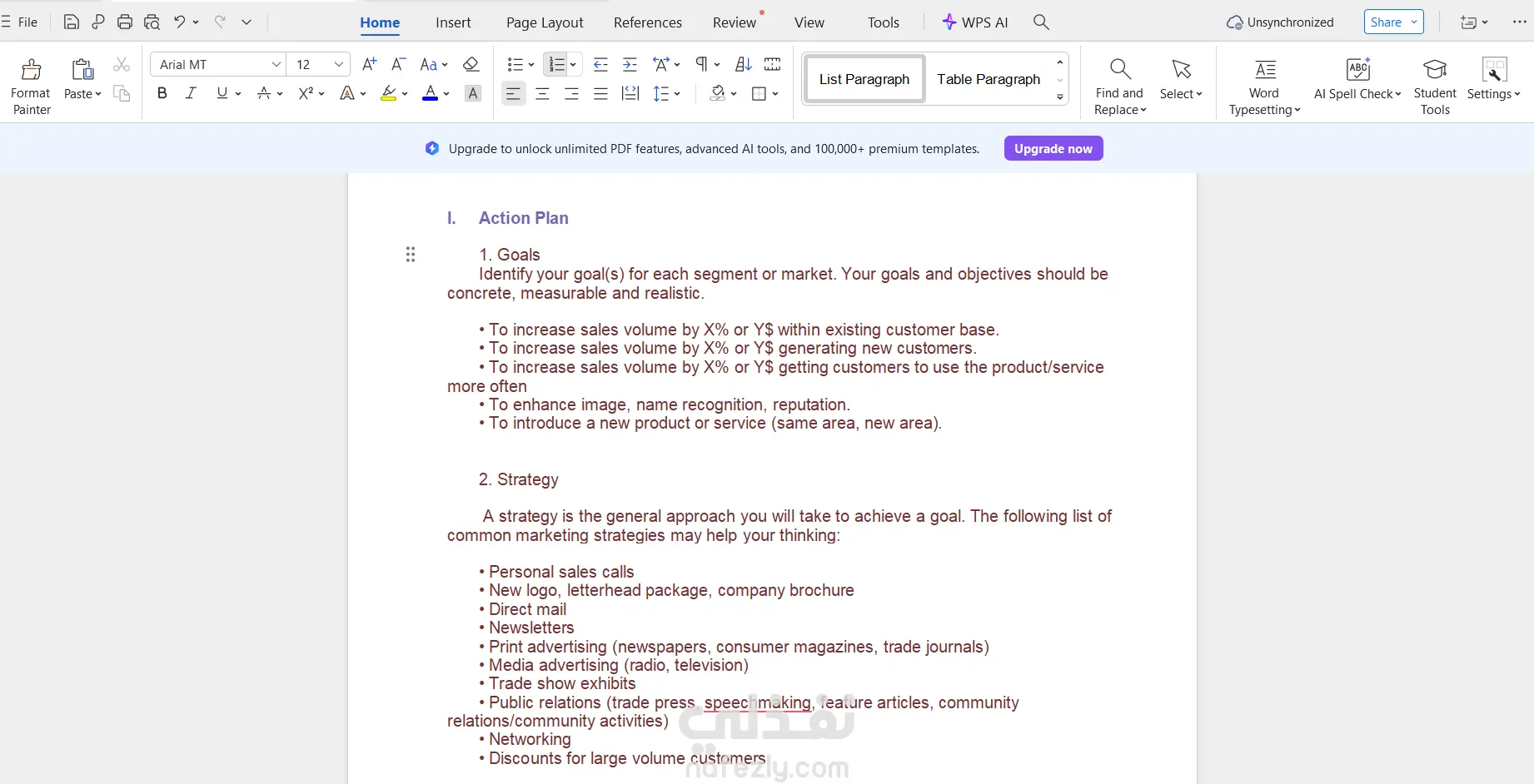Image resolution: width=1534 pixels, height=784 pixels.
Task: Toggle character shading
Action: point(473,93)
